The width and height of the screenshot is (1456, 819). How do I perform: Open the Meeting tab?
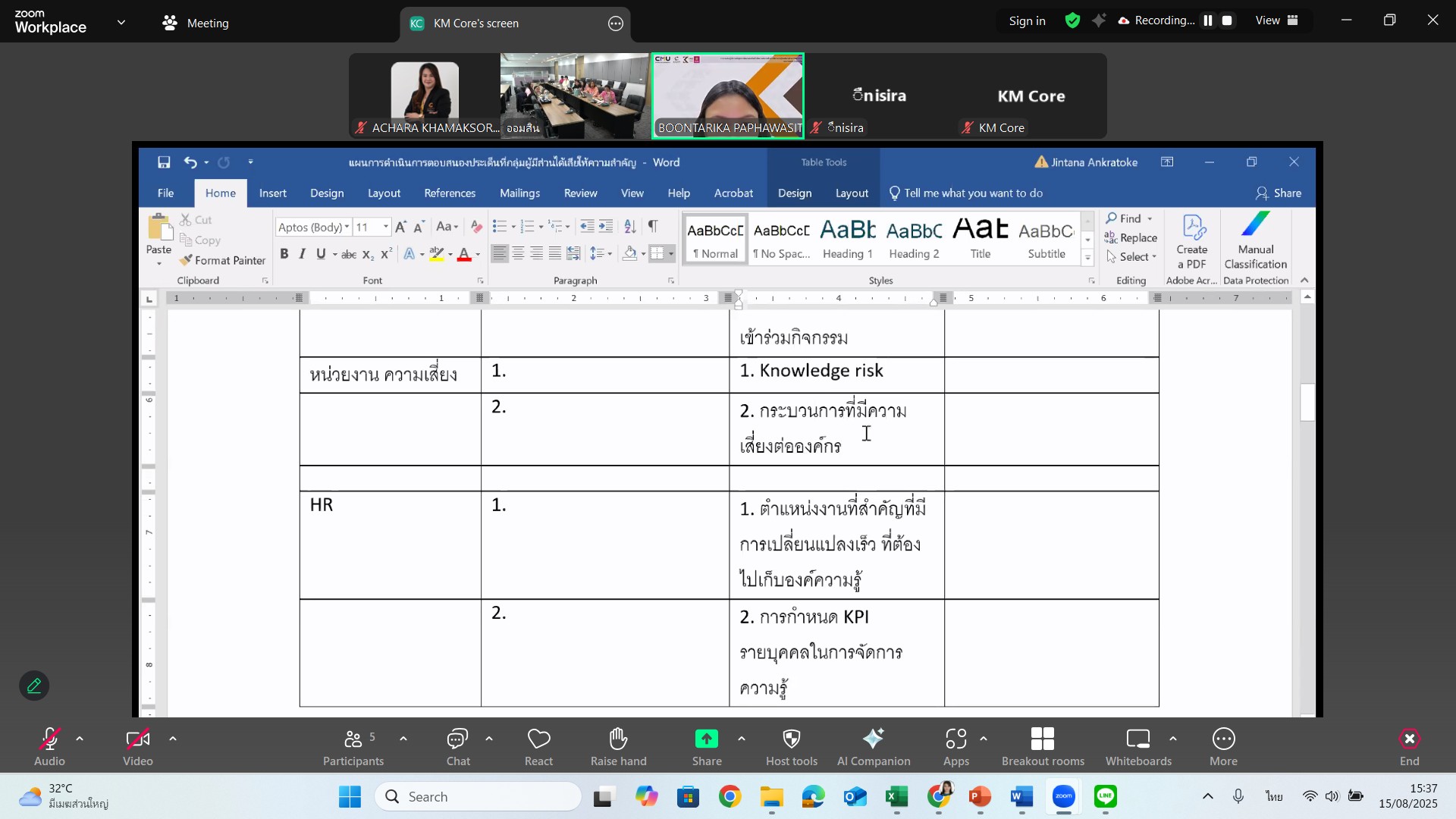coord(196,24)
